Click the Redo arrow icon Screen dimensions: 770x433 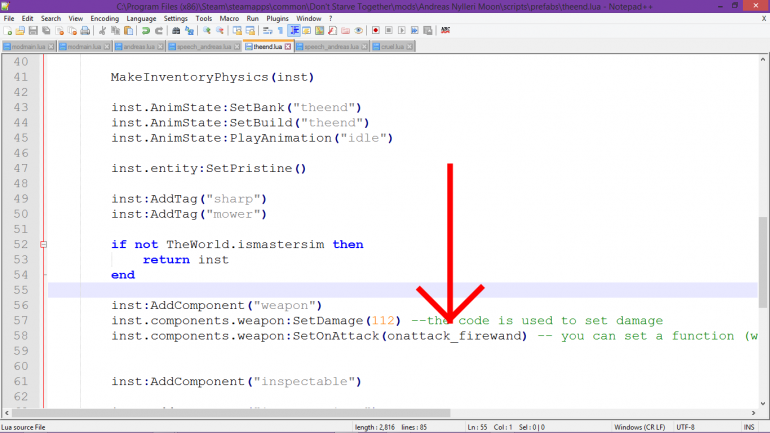(x=159, y=31)
